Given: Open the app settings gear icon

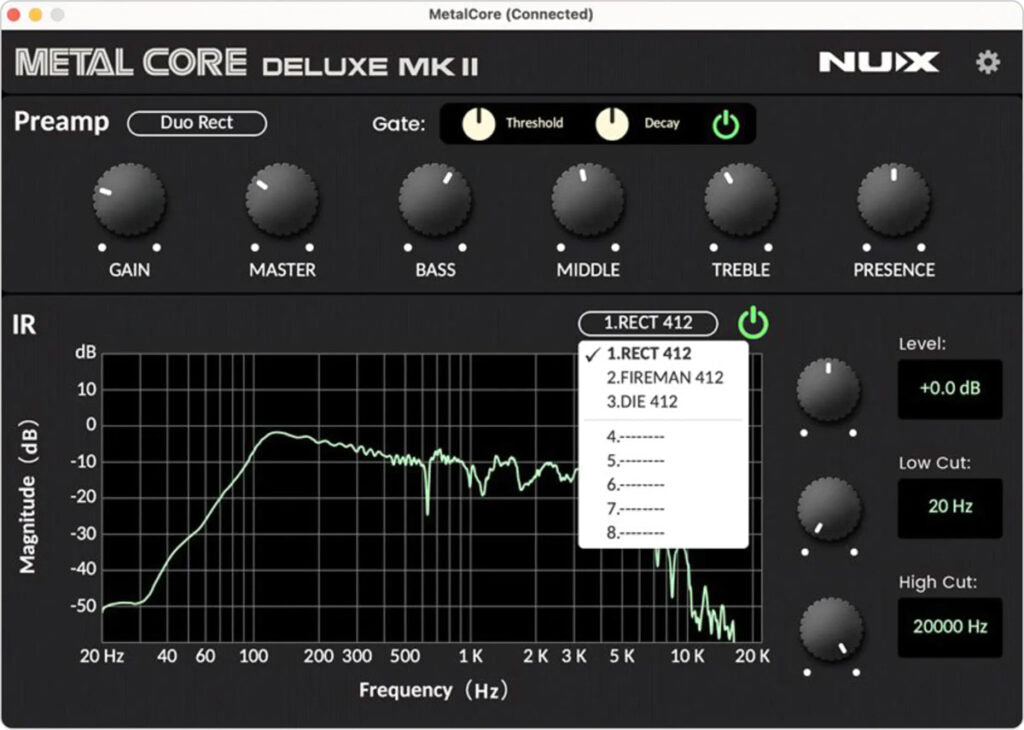Looking at the screenshot, I should point(987,61).
